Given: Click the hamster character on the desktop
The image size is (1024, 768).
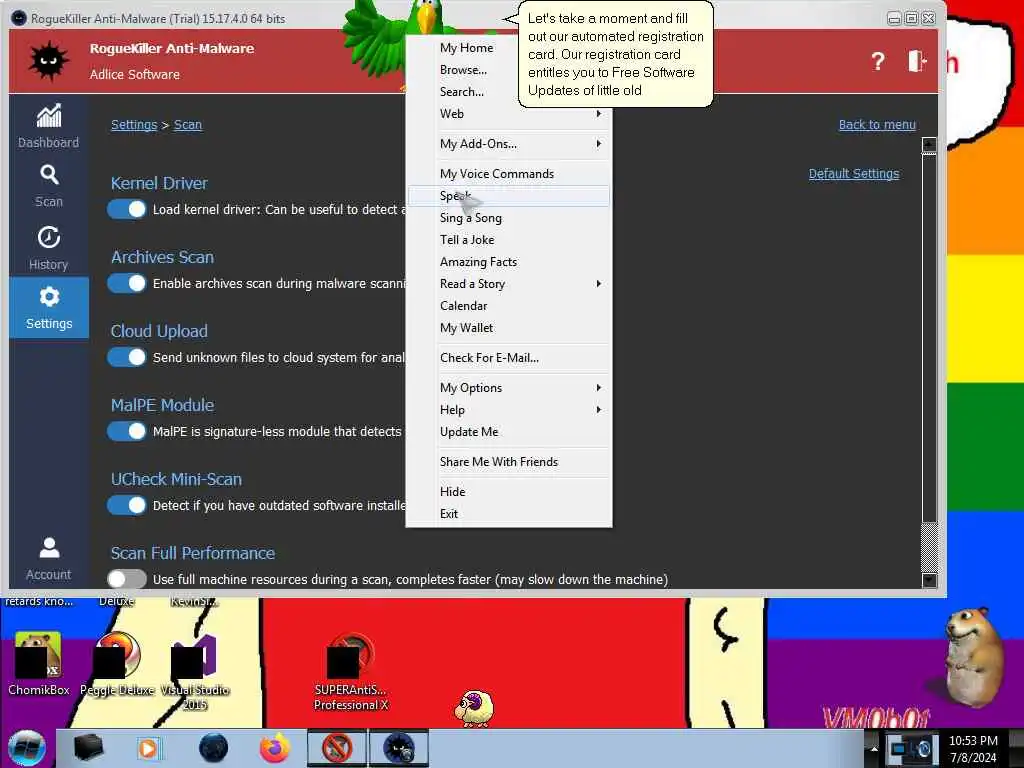Looking at the screenshot, I should pyautogui.click(x=974, y=656).
